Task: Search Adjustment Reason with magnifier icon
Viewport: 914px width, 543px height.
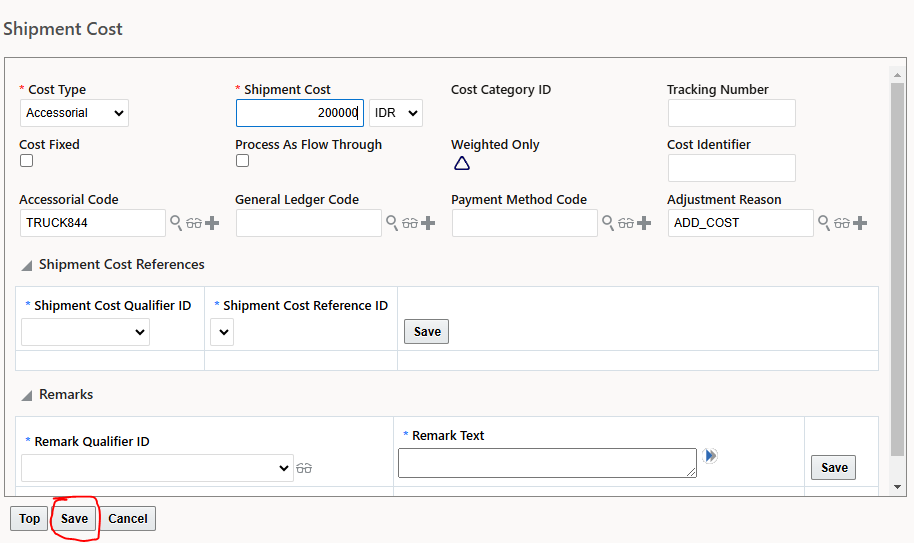Action: click(824, 223)
